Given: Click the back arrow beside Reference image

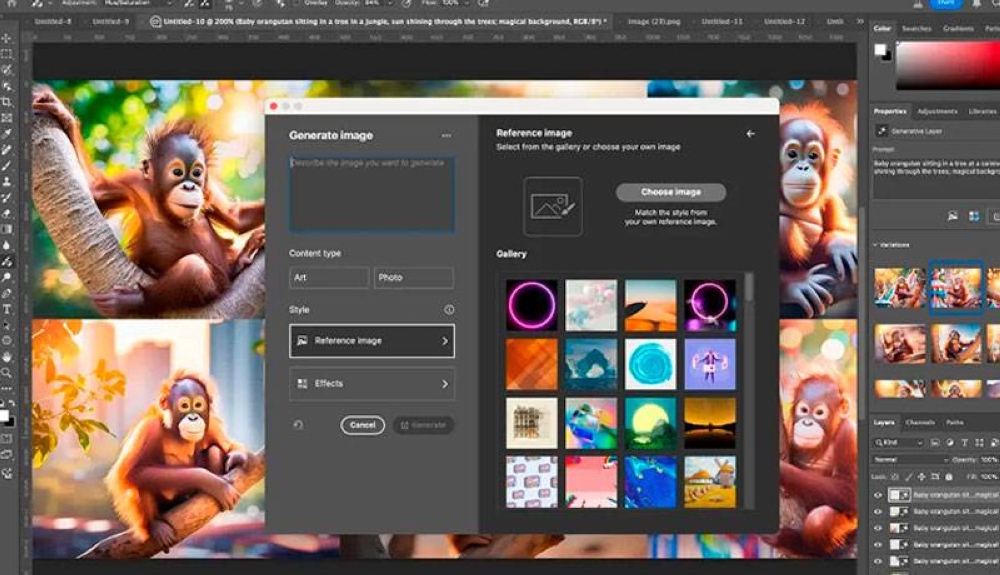Looking at the screenshot, I should tap(750, 133).
